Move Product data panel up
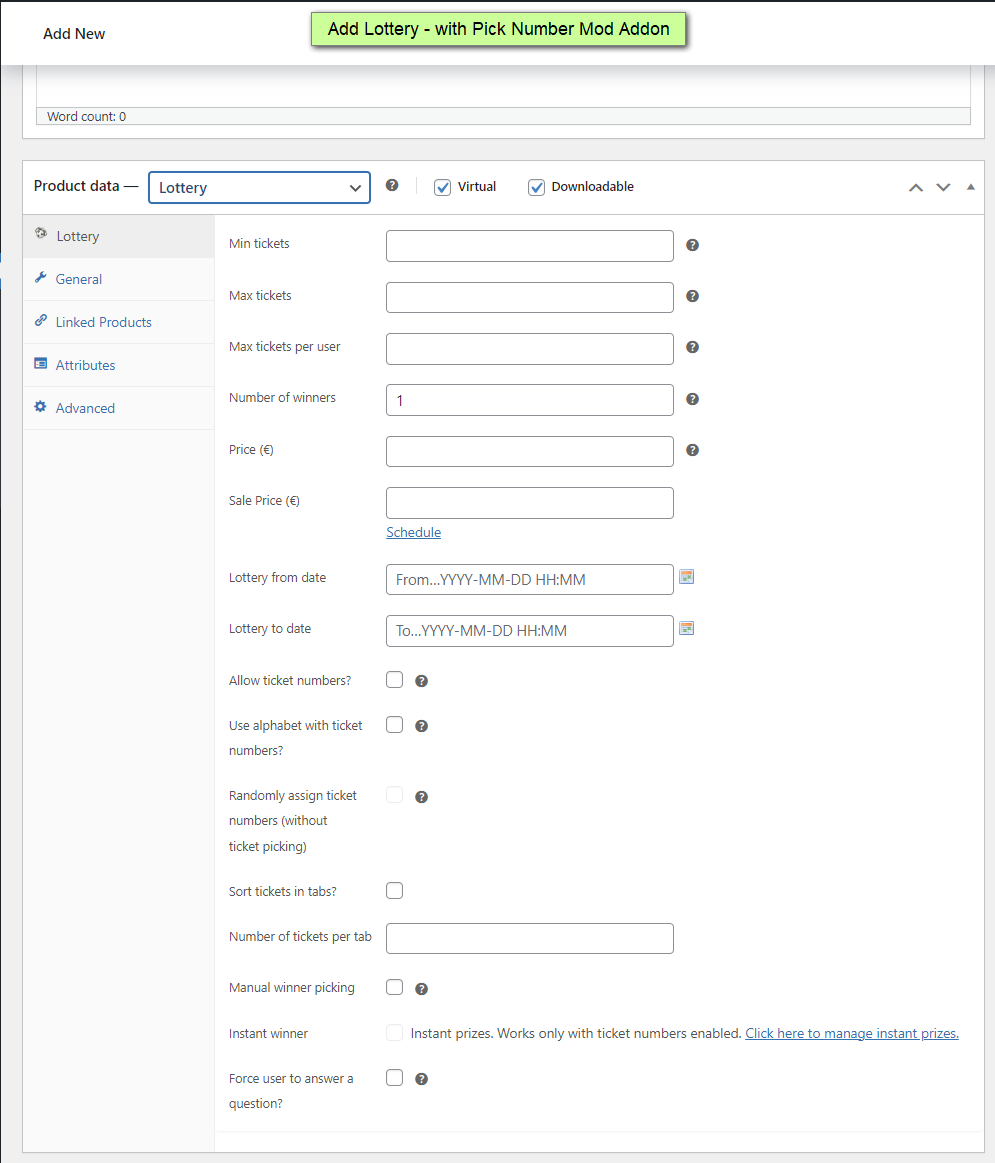The image size is (995, 1163). click(915, 187)
